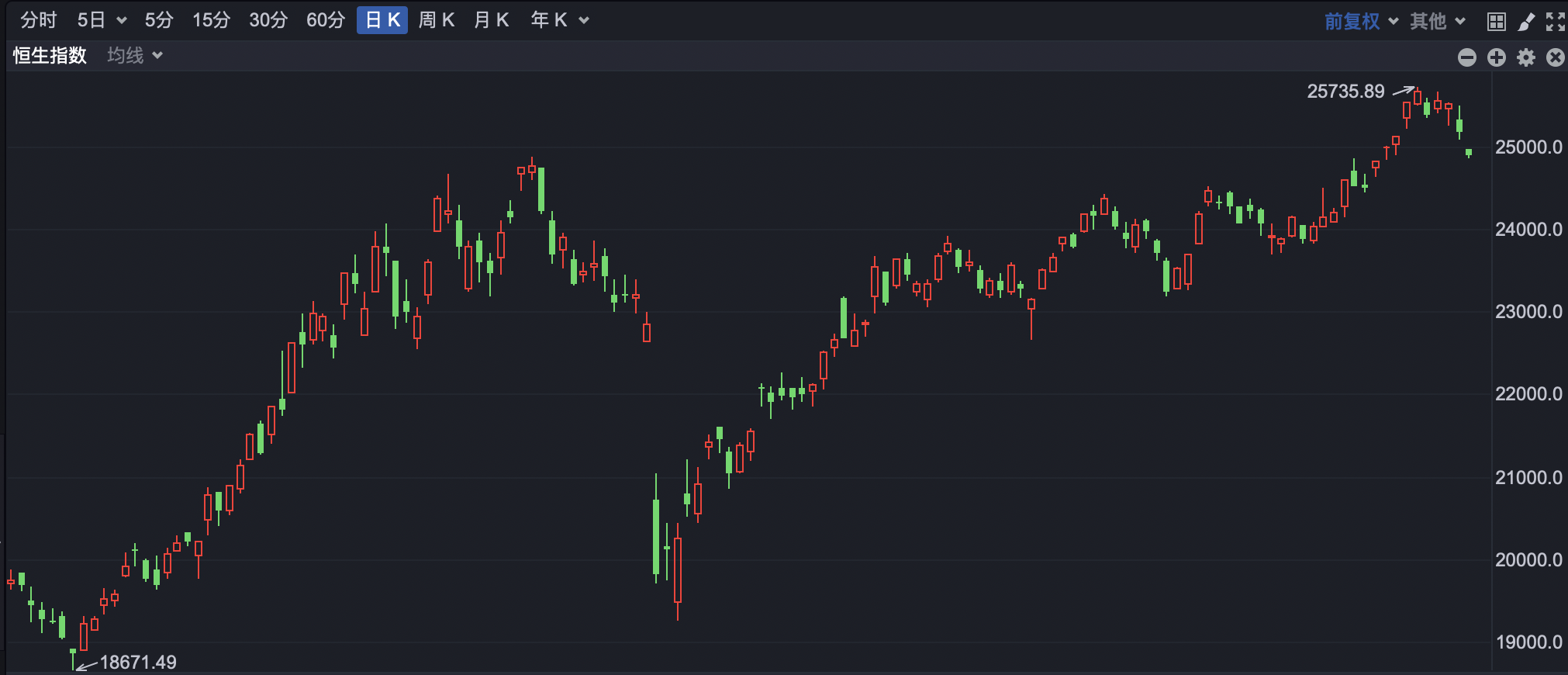The width and height of the screenshot is (1568, 675).
Task: Expand the dropdown arrow after 年K
Action: [x=584, y=21]
